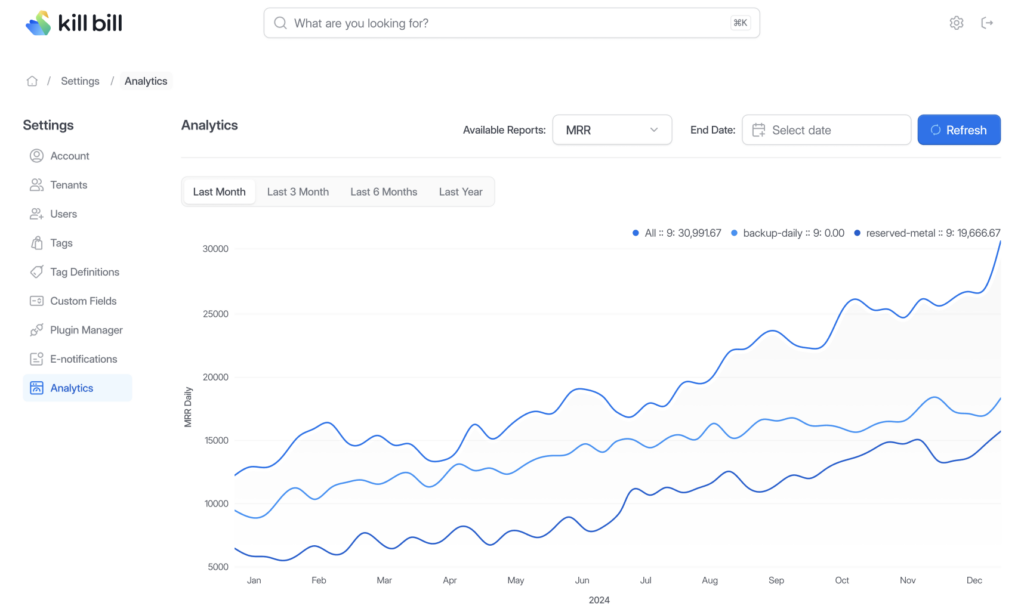
Task: Select the Tags icon
Action: 35,243
